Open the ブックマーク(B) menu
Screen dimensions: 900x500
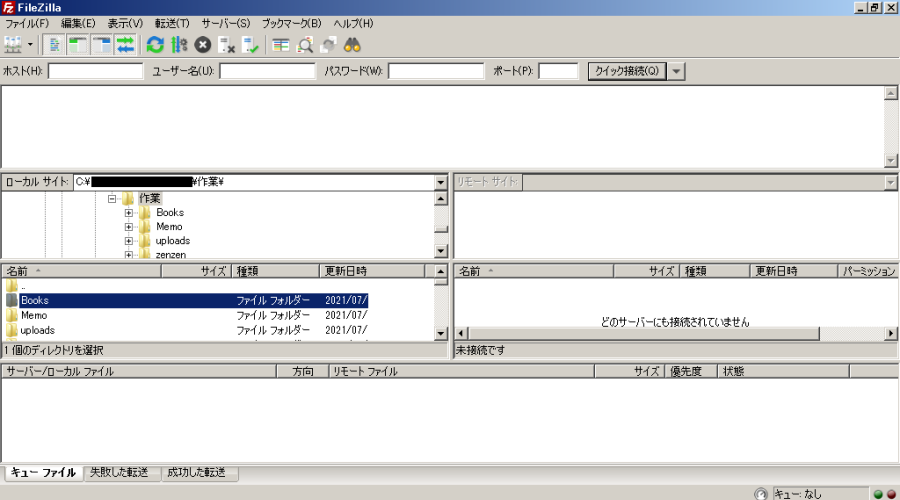[292, 24]
